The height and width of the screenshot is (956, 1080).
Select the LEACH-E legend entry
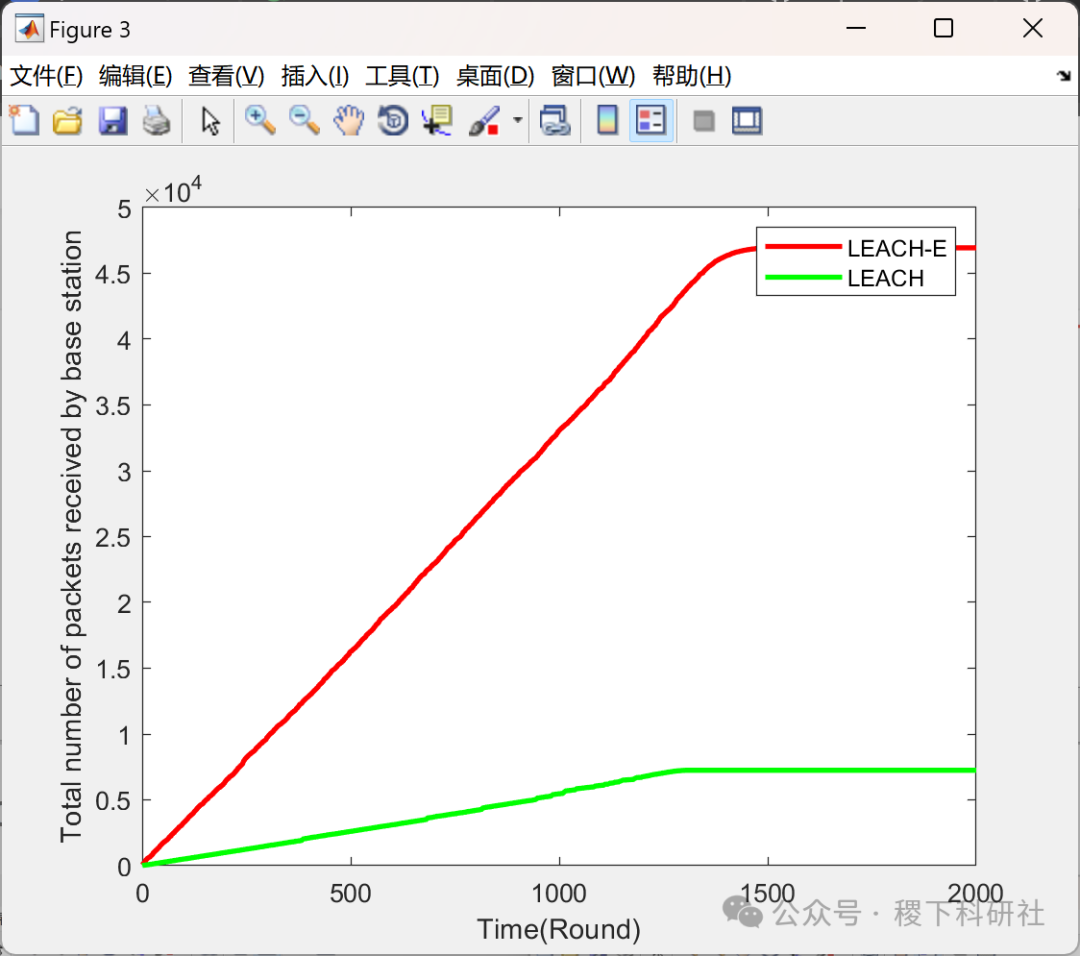click(896, 248)
